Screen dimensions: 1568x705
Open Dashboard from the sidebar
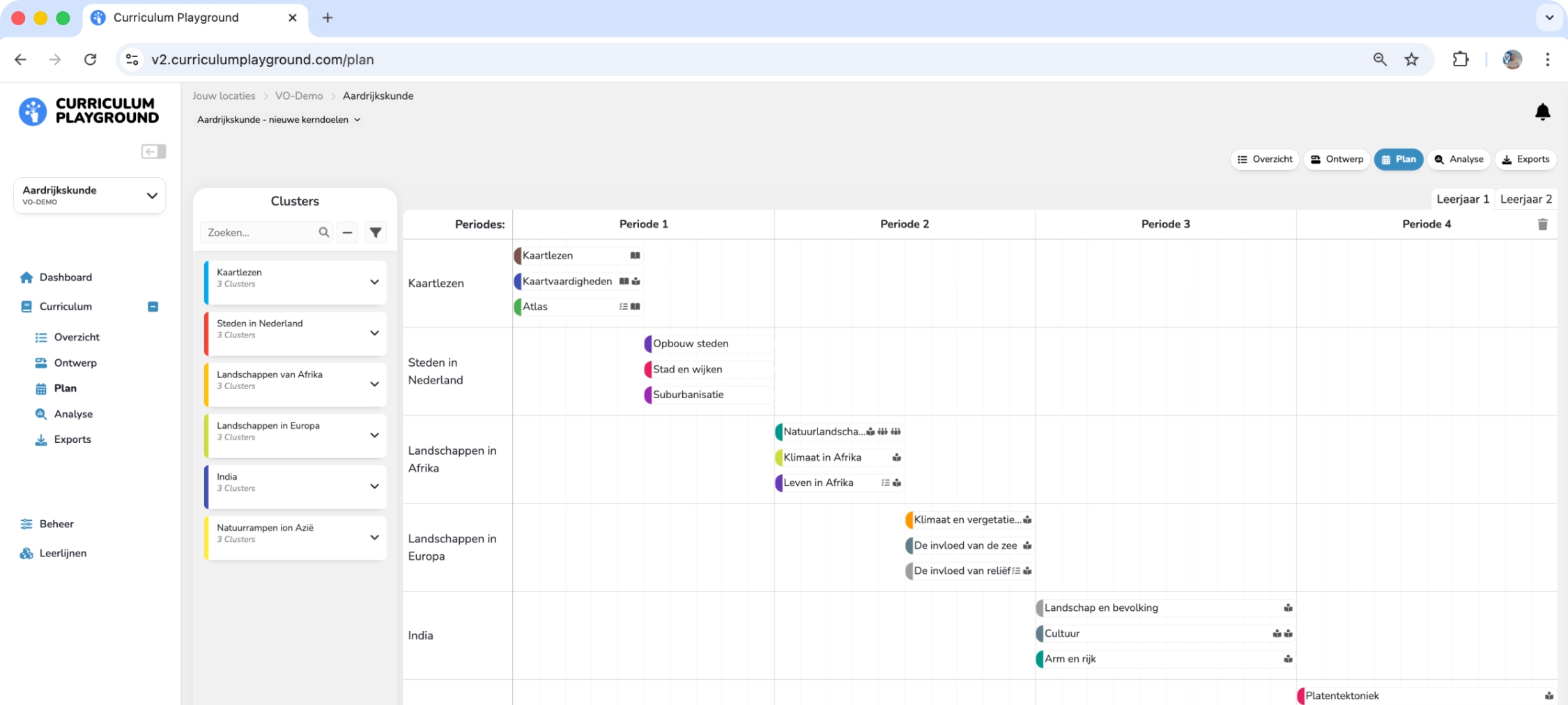pos(65,277)
